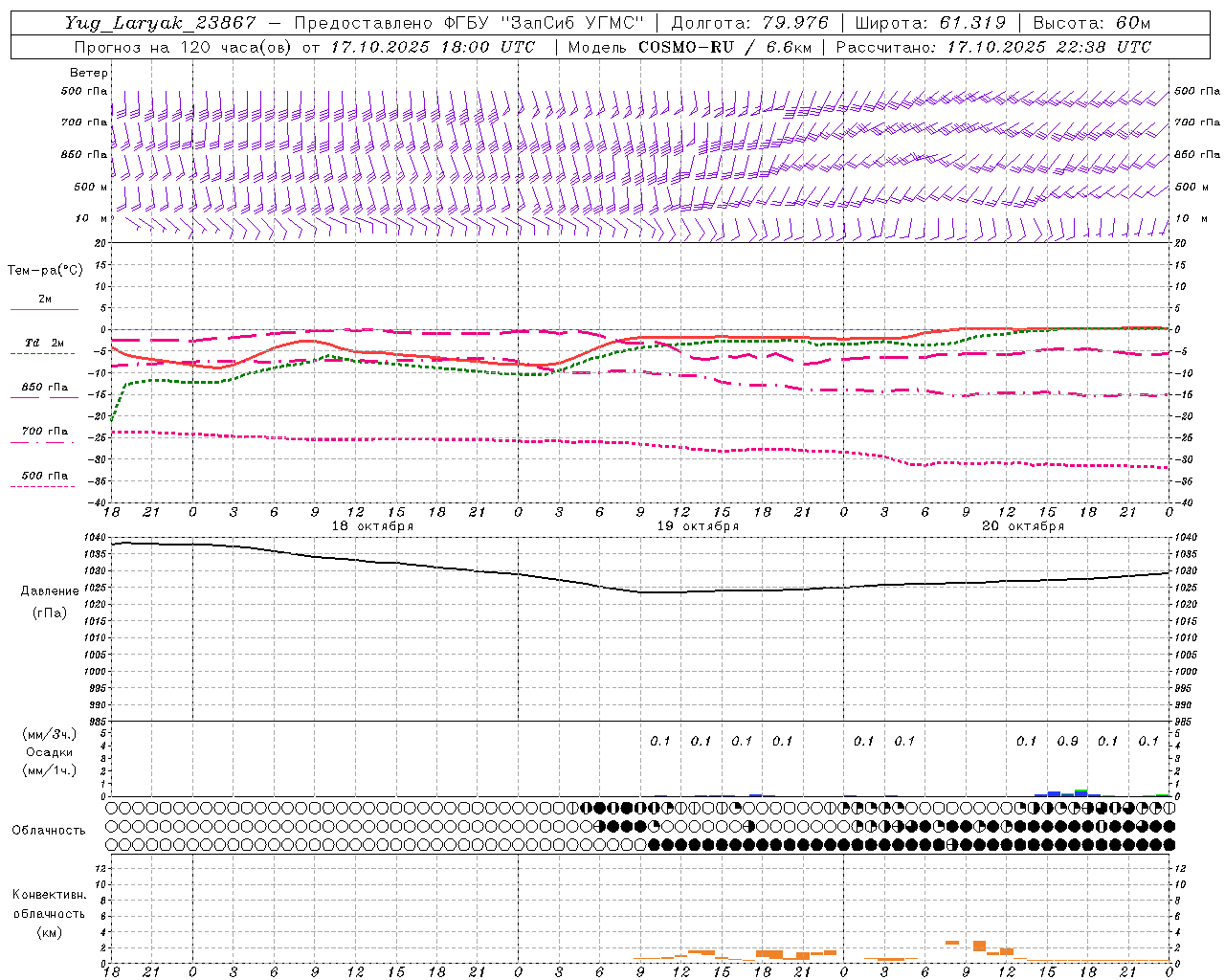Click the (мм/3ч.) precipitation unit label
Screen dimensions: 1225x980
(50, 734)
